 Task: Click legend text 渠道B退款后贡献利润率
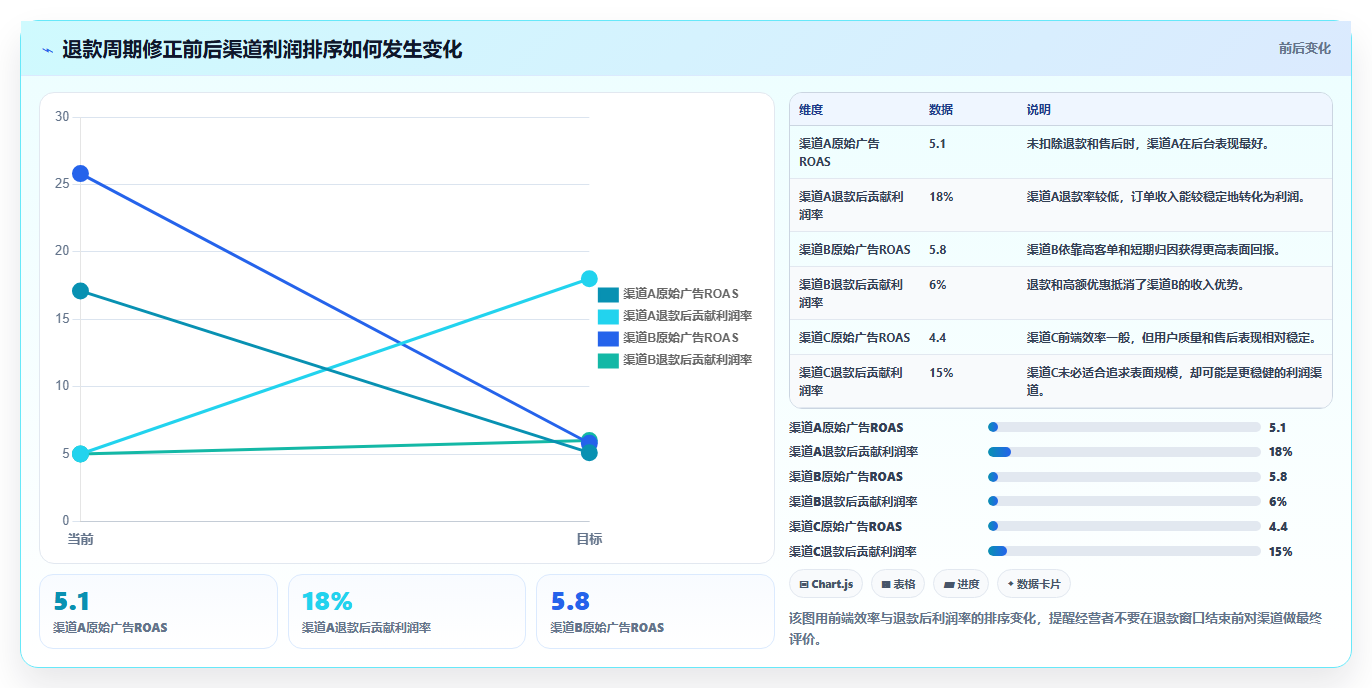tap(687, 360)
